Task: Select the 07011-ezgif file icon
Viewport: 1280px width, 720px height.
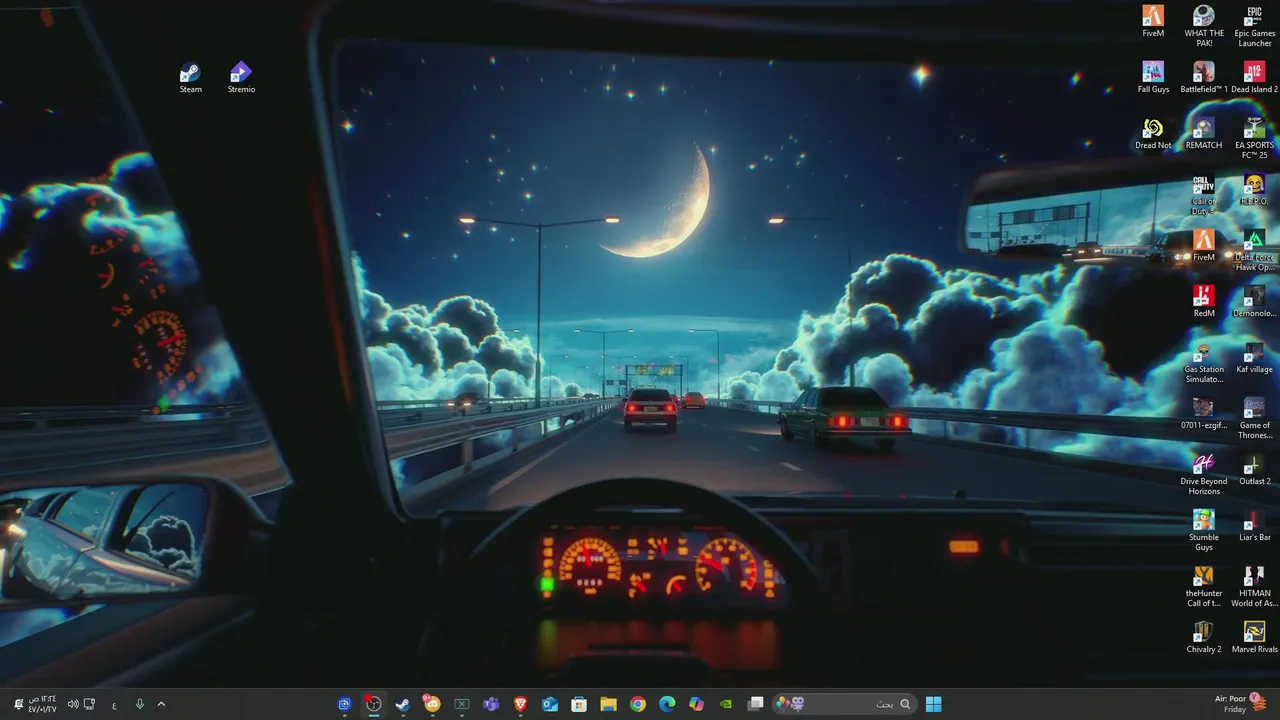Action: [1204, 414]
